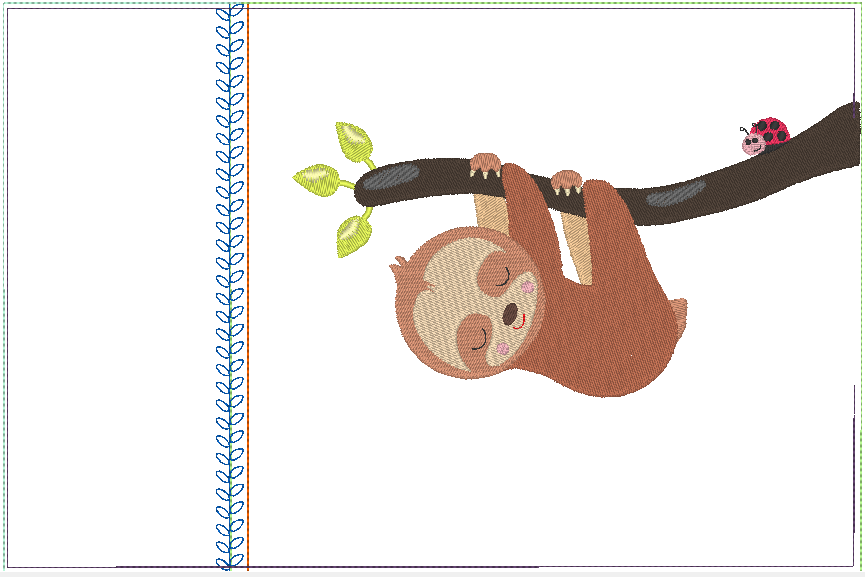Click the sloth's left paw gripping the branch
This screenshot has height=577, width=865.
tap(486, 163)
